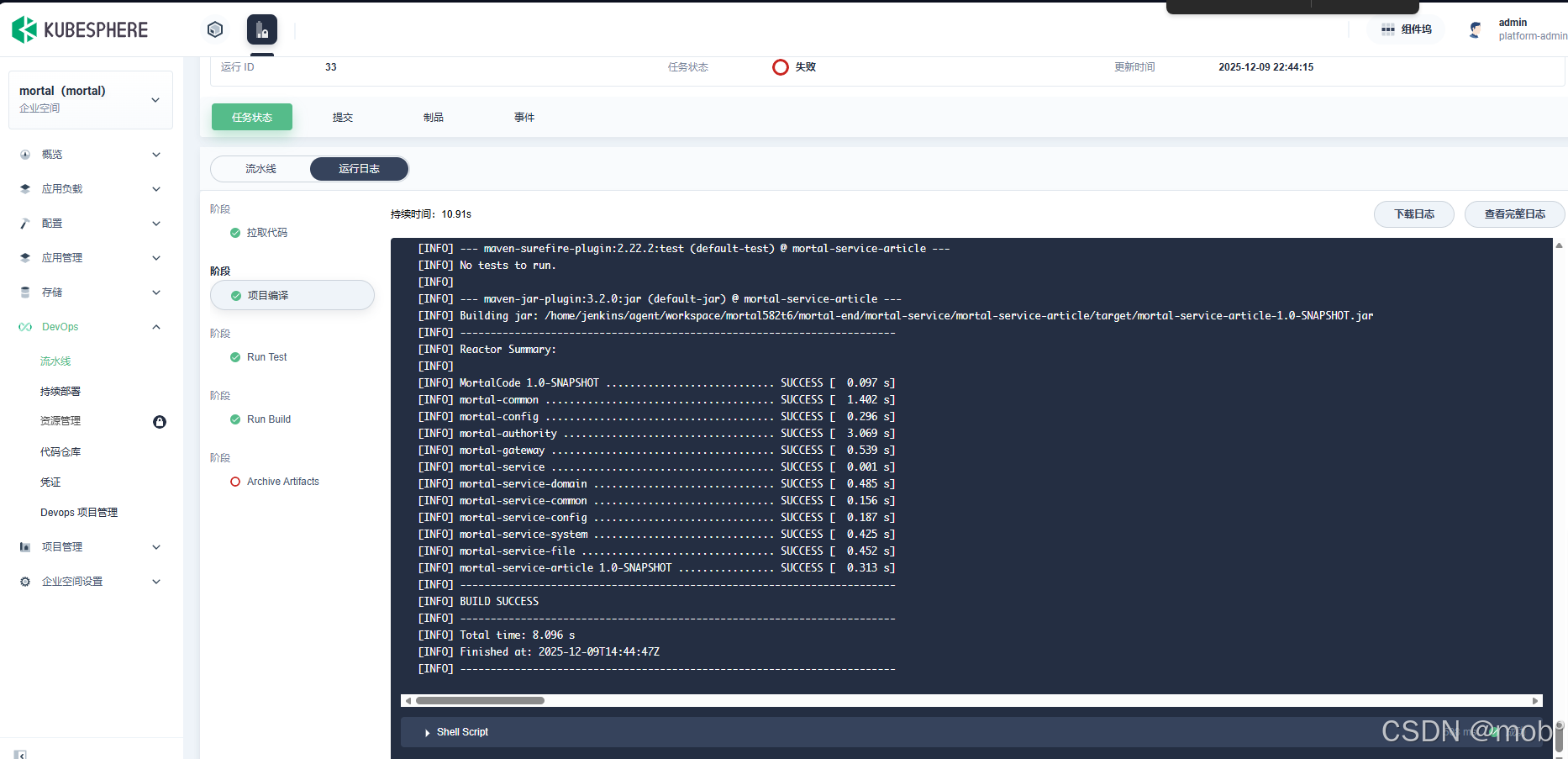
Task: Switch to 流水线 view toggle
Action: (x=260, y=169)
